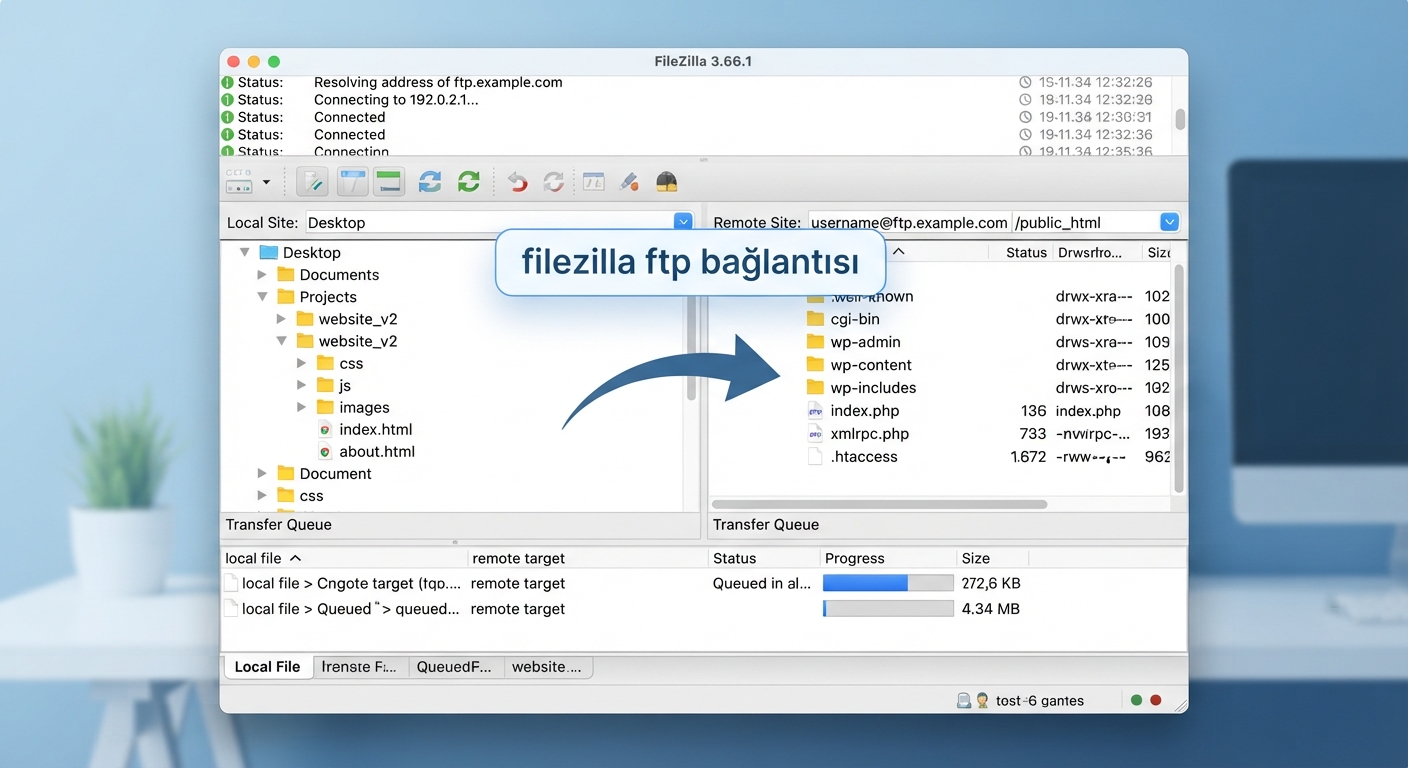Click the green process queue arrows icon
The height and width of the screenshot is (768, 1408).
(468, 182)
